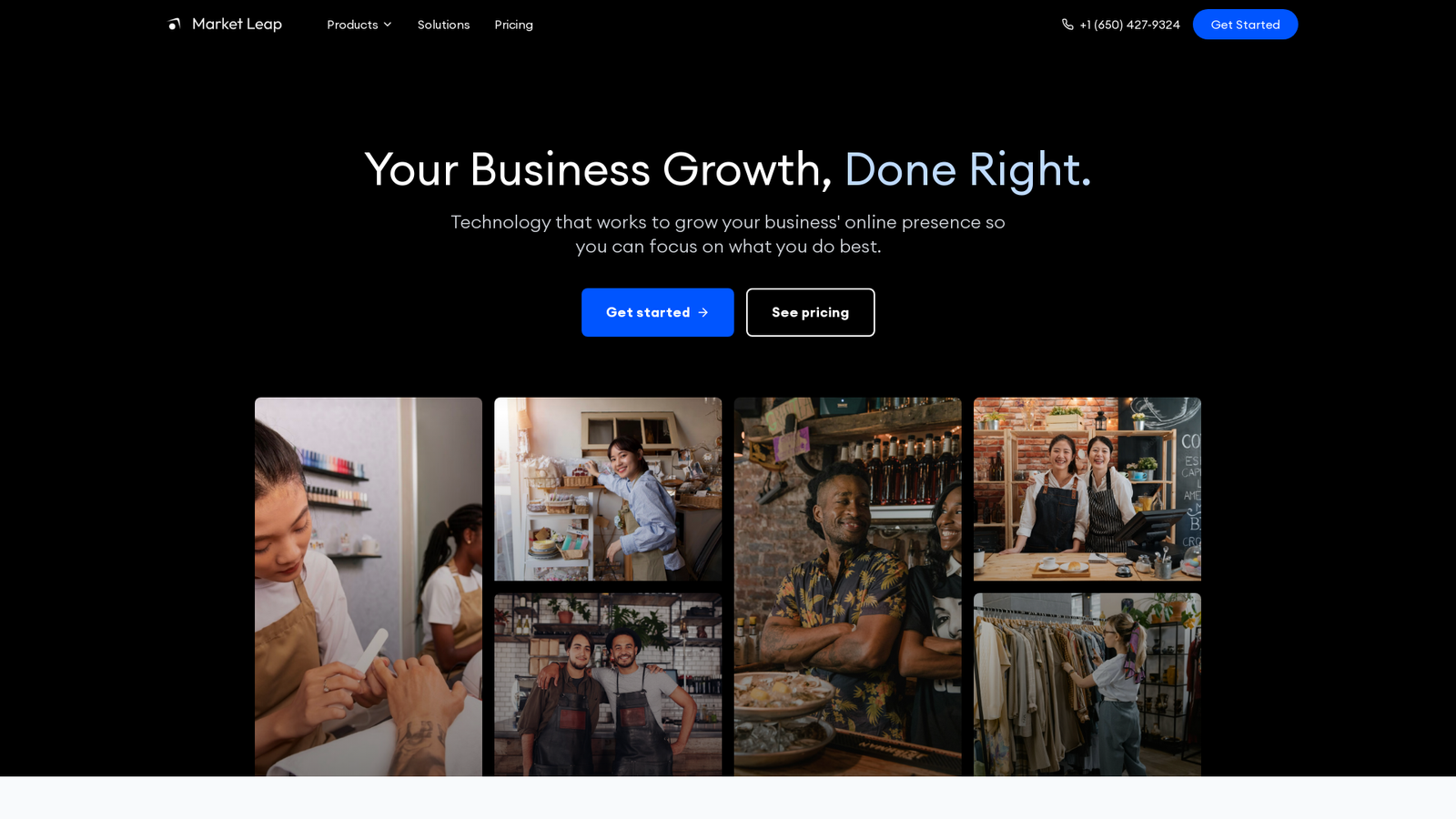Click the blue hero Get started button
Screen dimensions: 1456x819
point(658,312)
